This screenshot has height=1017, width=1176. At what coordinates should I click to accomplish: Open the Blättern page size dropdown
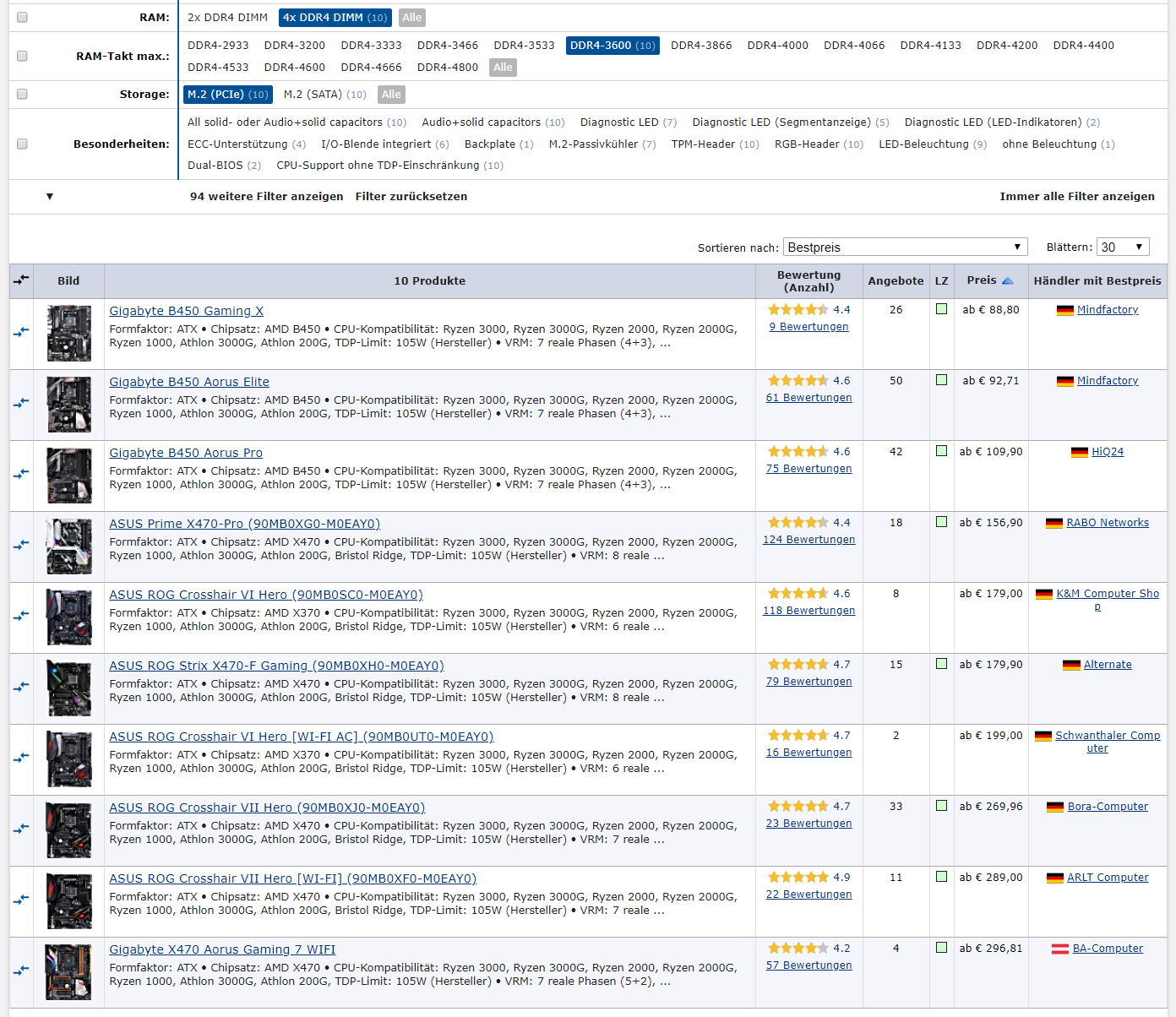click(1123, 247)
